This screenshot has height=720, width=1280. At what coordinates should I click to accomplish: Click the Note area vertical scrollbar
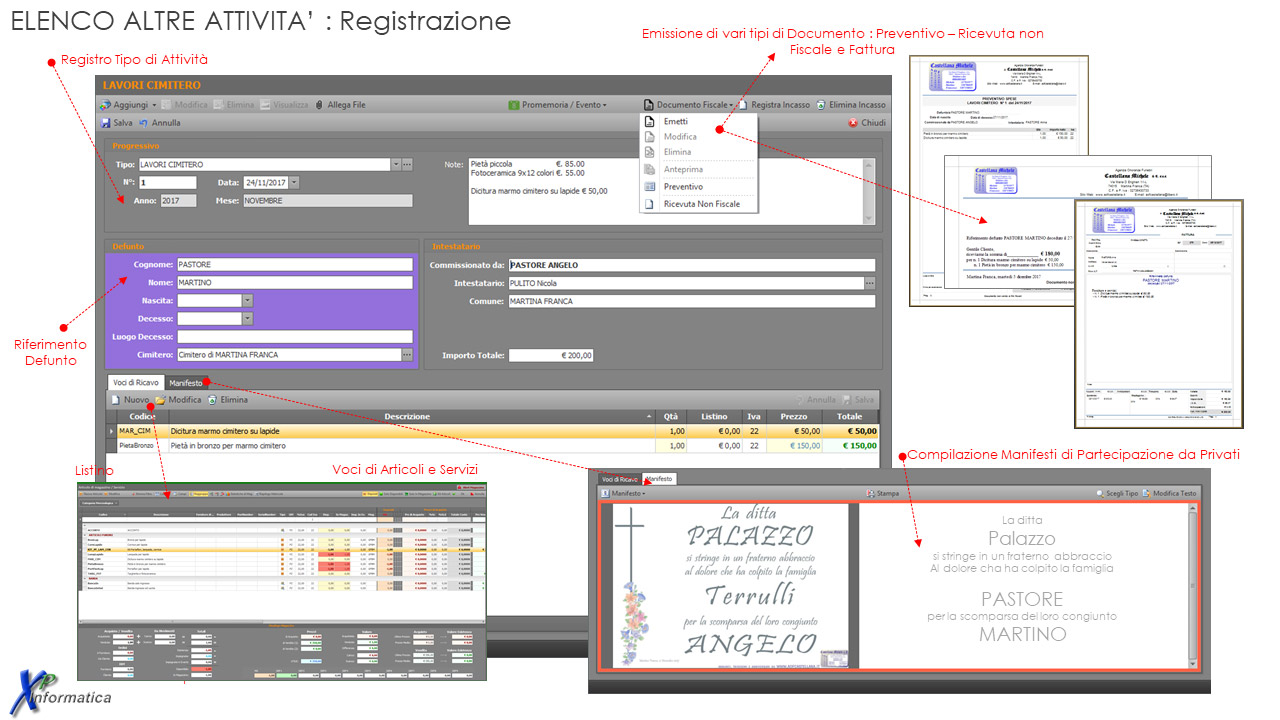[x=869, y=190]
